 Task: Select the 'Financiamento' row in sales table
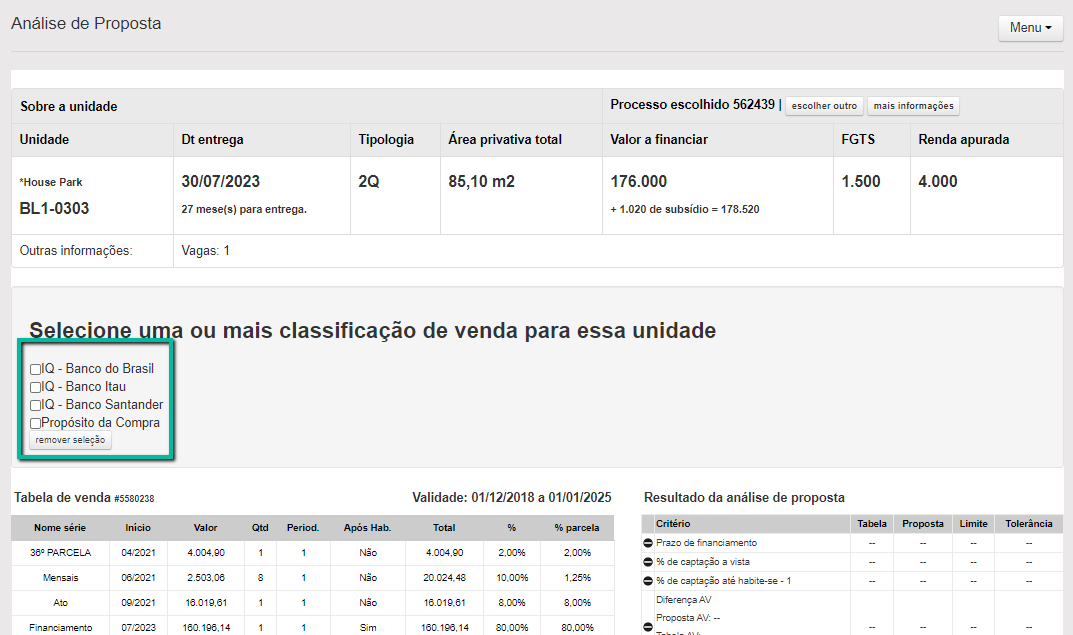pyautogui.click(x=61, y=628)
